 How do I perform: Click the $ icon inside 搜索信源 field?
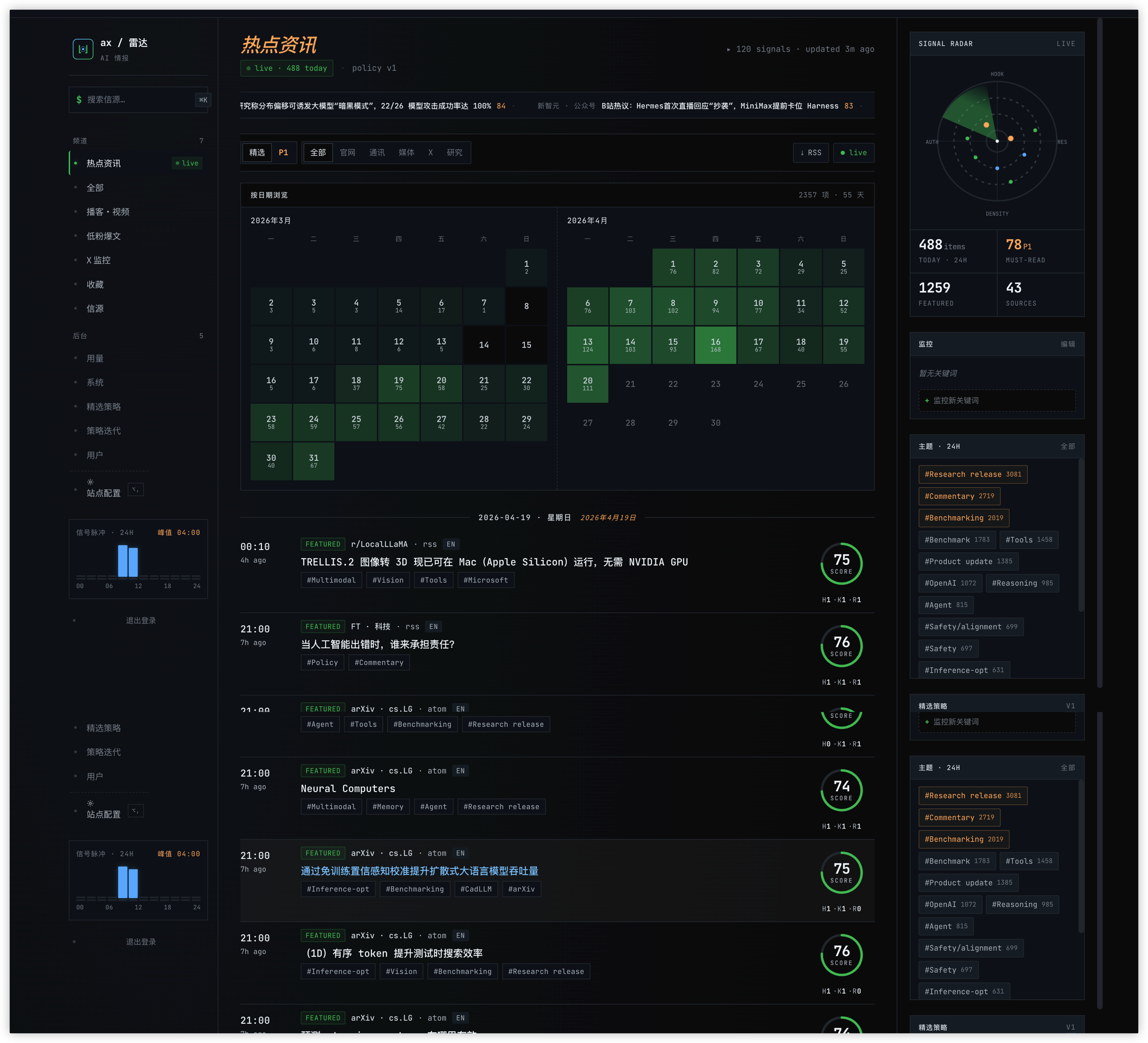(x=79, y=100)
